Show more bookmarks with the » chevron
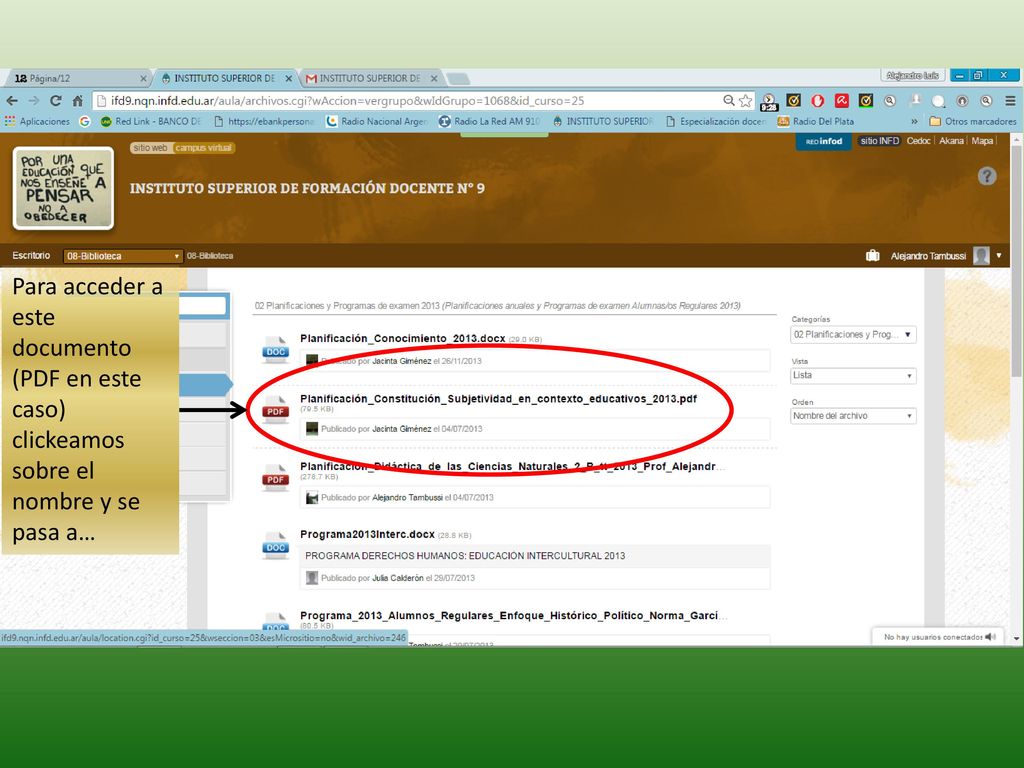1024x768 pixels. pos(914,121)
